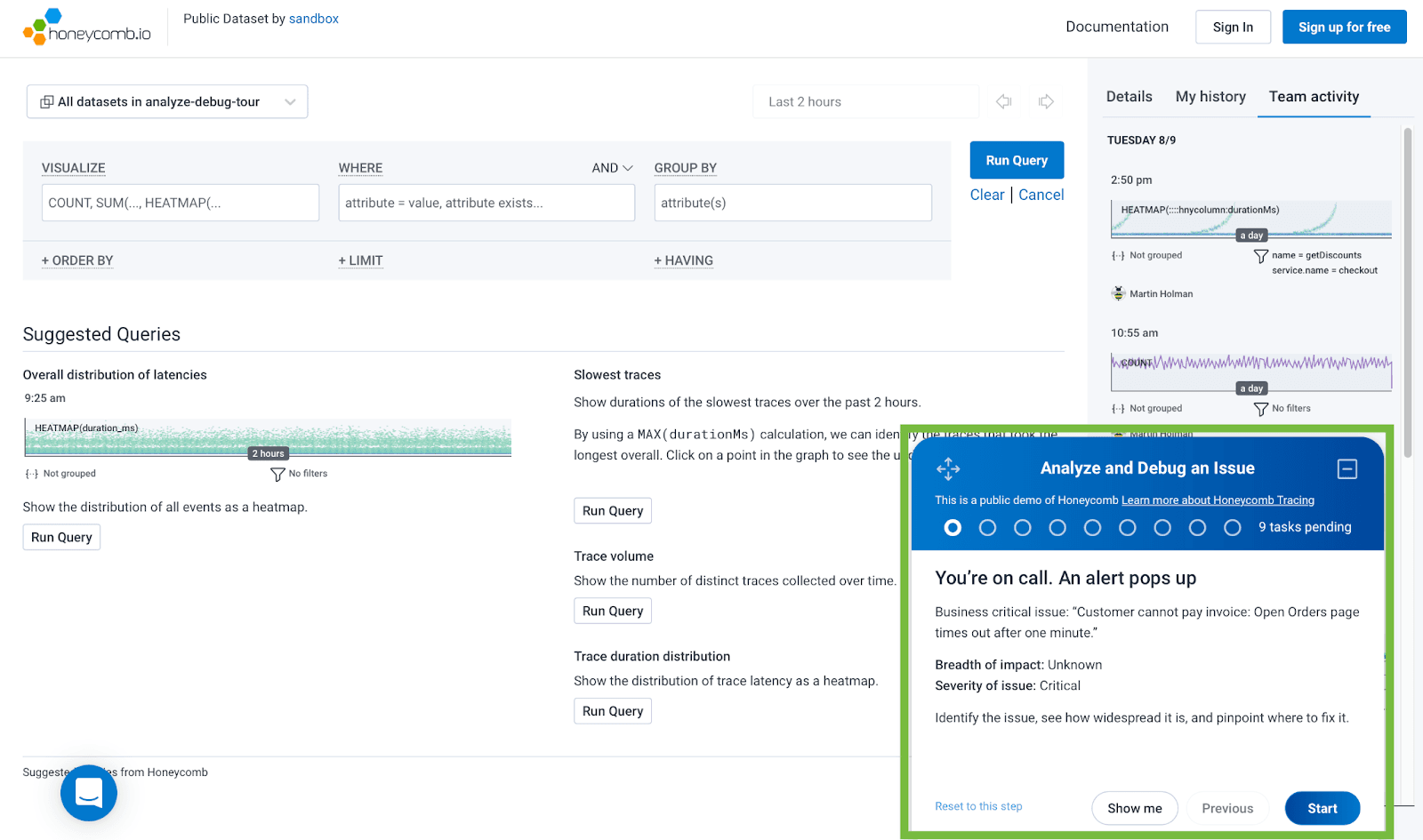This screenshot has width=1423, height=840.
Task: Select the last tour step circle
Action: (x=1232, y=528)
